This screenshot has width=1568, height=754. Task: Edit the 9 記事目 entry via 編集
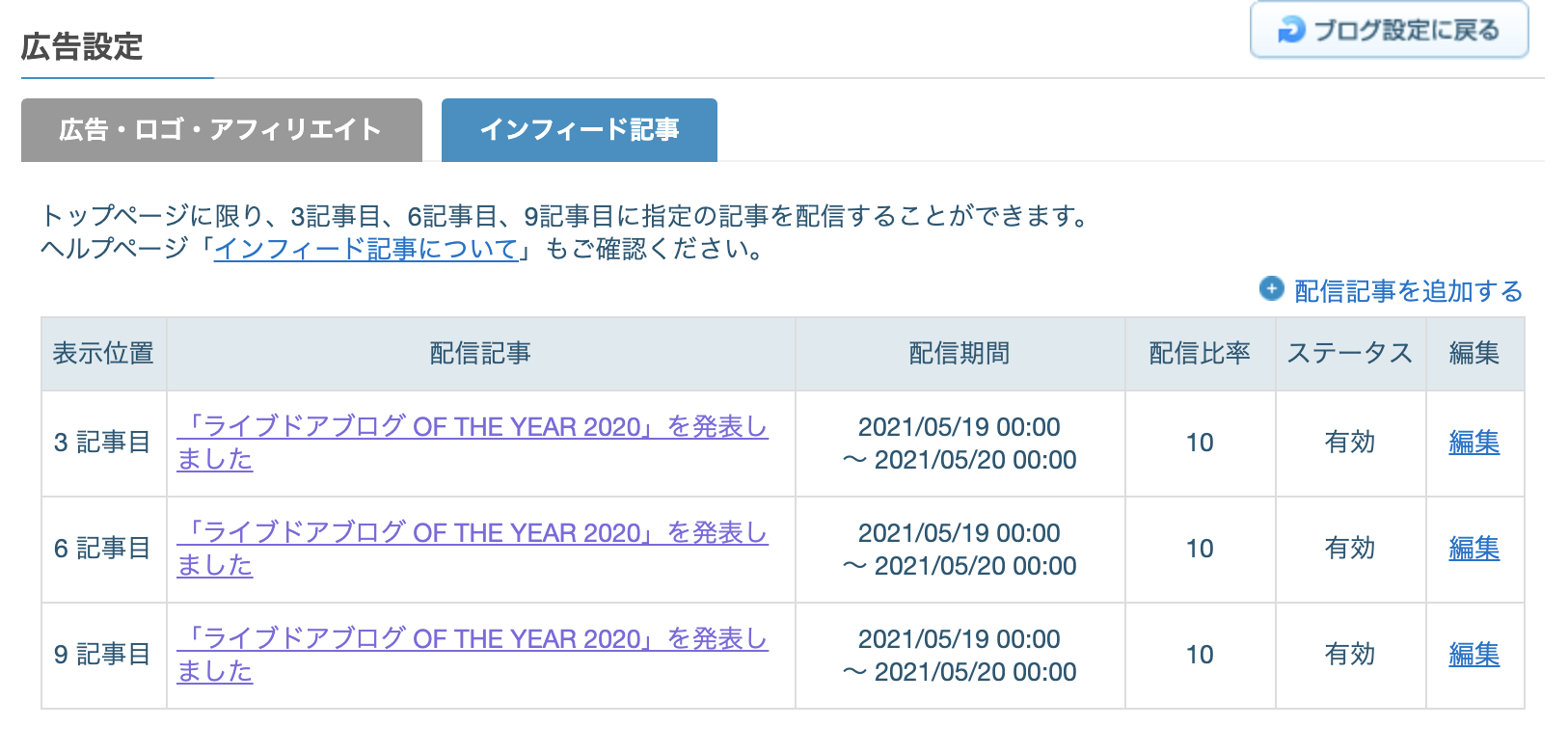click(x=1474, y=655)
